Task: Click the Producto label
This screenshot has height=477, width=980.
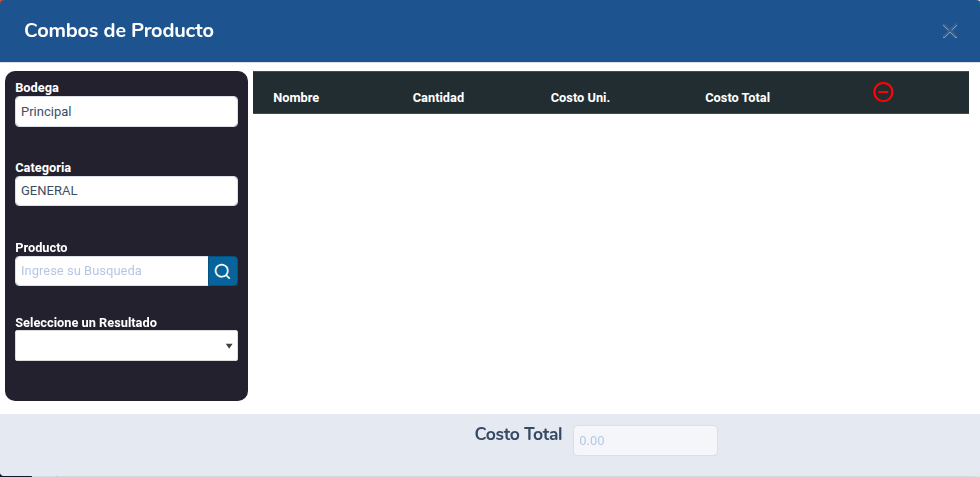Action: coord(41,248)
